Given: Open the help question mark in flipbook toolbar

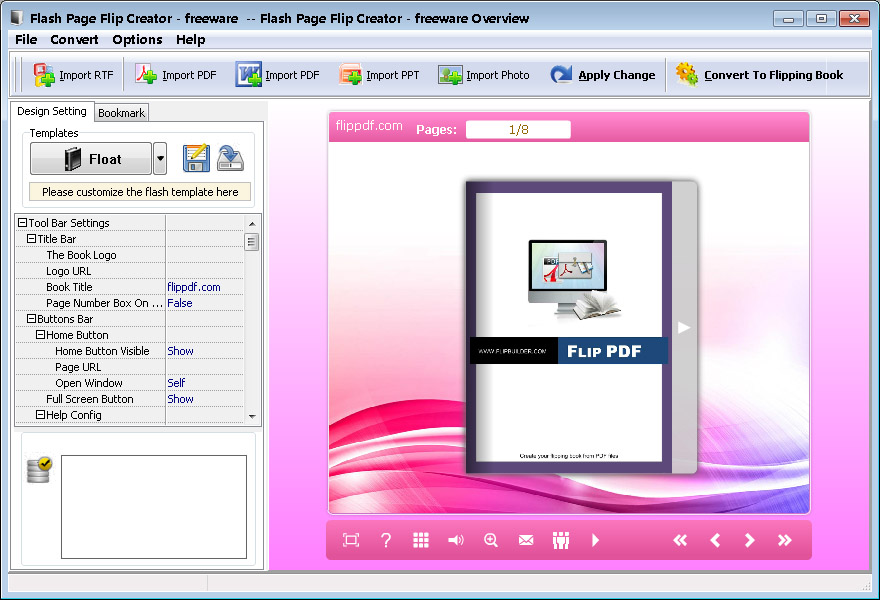Looking at the screenshot, I should click(386, 540).
